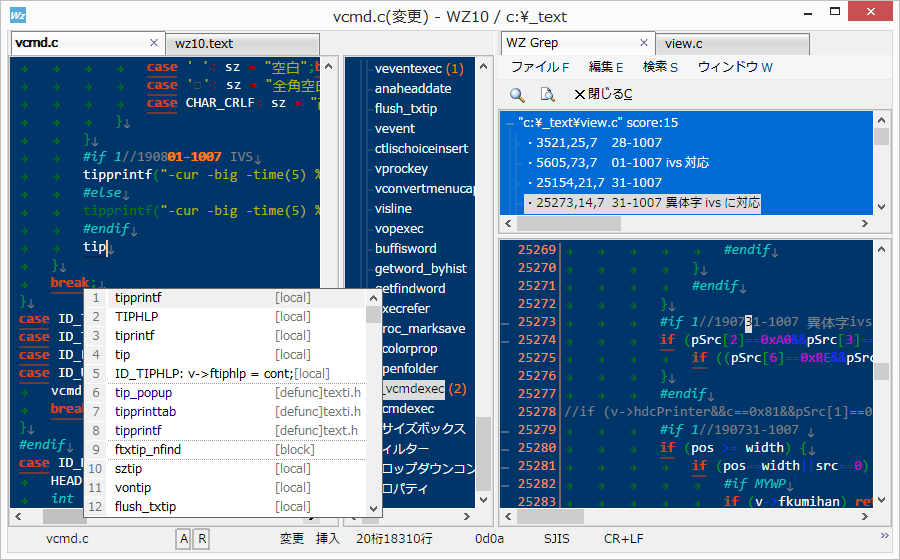
Task: Choose tipprintf [local] autocomplete entry 1
Action: 225,298
